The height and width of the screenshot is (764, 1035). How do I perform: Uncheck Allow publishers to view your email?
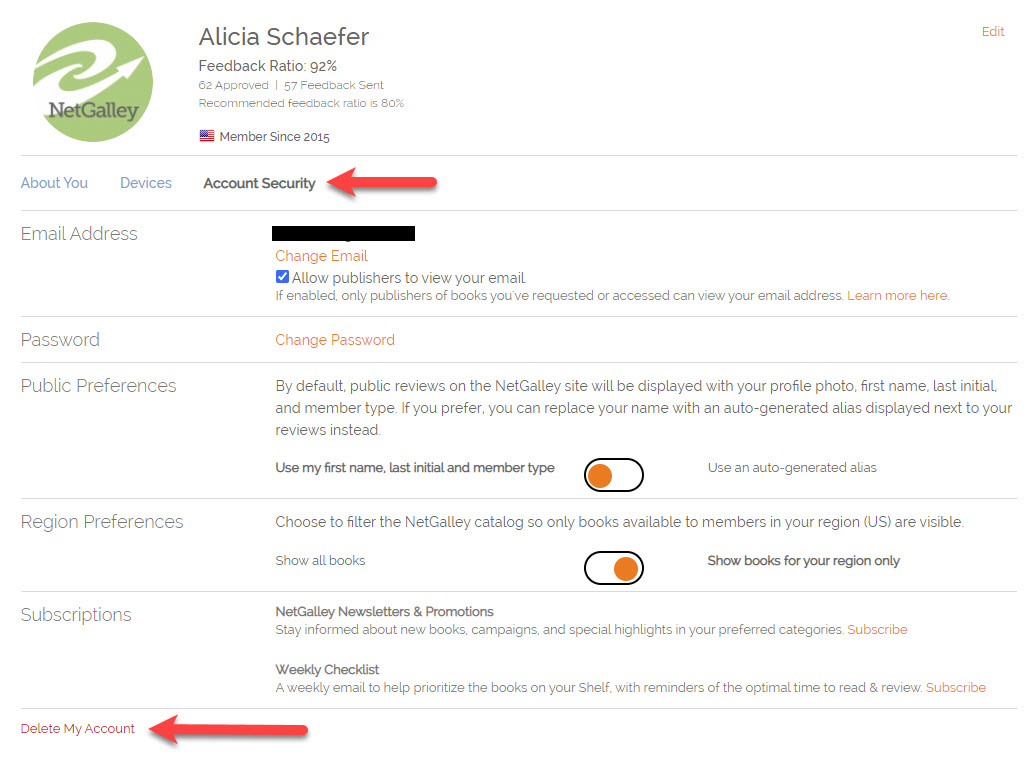click(283, 277)
